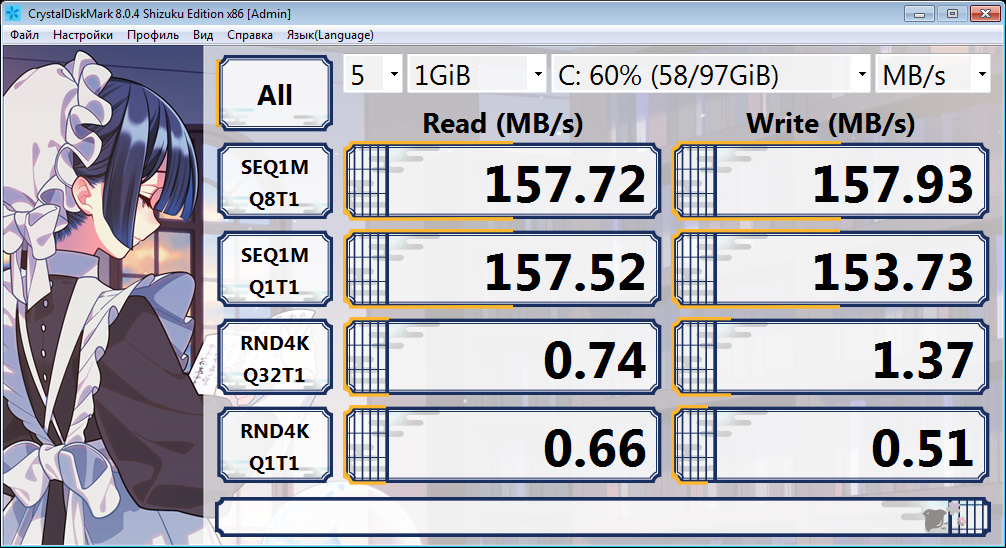Click RND4K Q1T1 read value 0.66

tap(502, 446)
